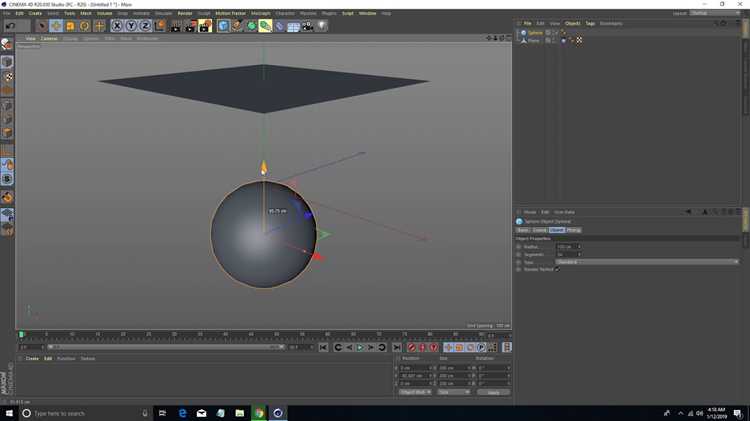Viewport: 750px width, 421px height.
Task: Open the spline pen tool palette
Action: point(237,25)
